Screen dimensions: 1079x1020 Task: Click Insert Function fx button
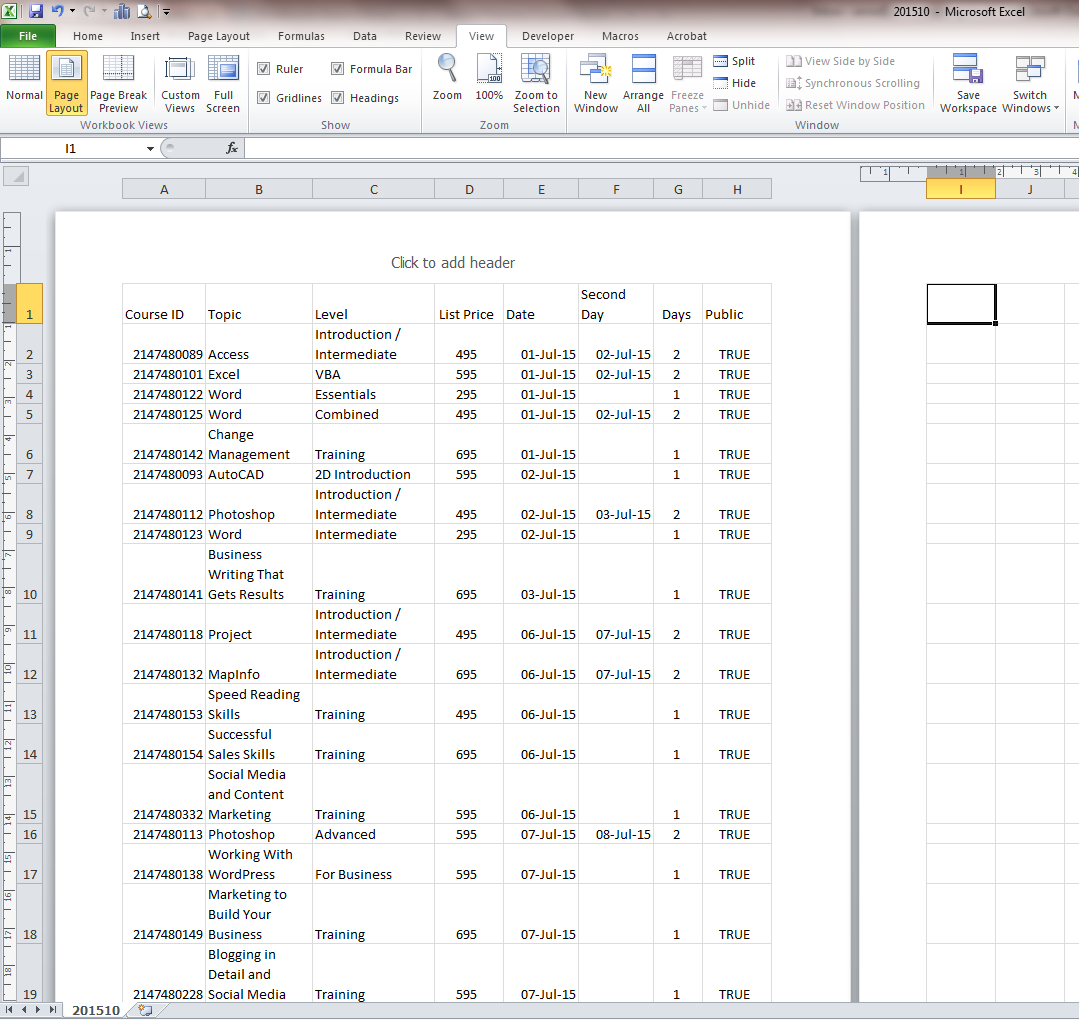pos(232,148)
